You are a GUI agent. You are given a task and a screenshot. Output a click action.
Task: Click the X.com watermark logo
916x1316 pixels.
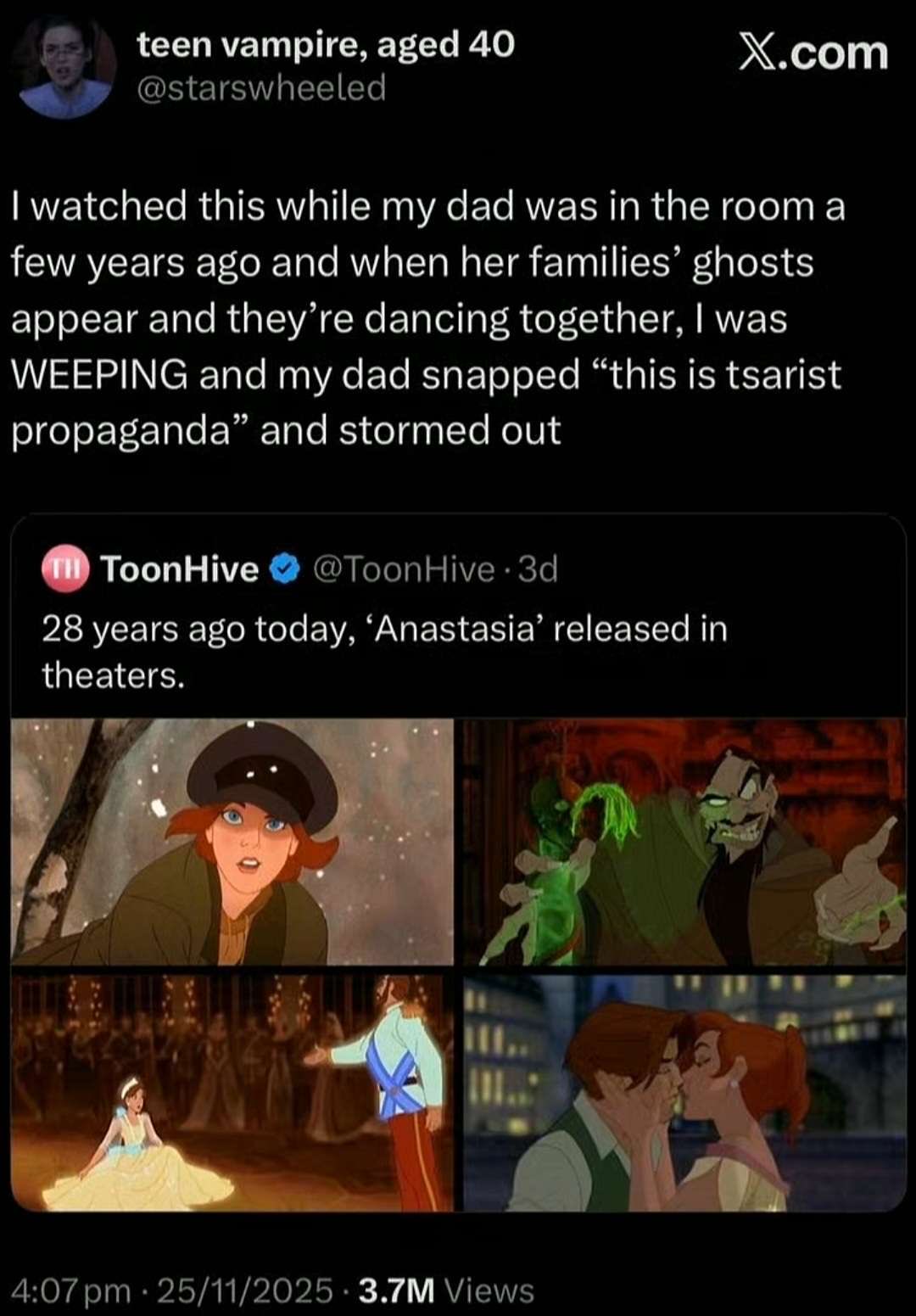813,53
